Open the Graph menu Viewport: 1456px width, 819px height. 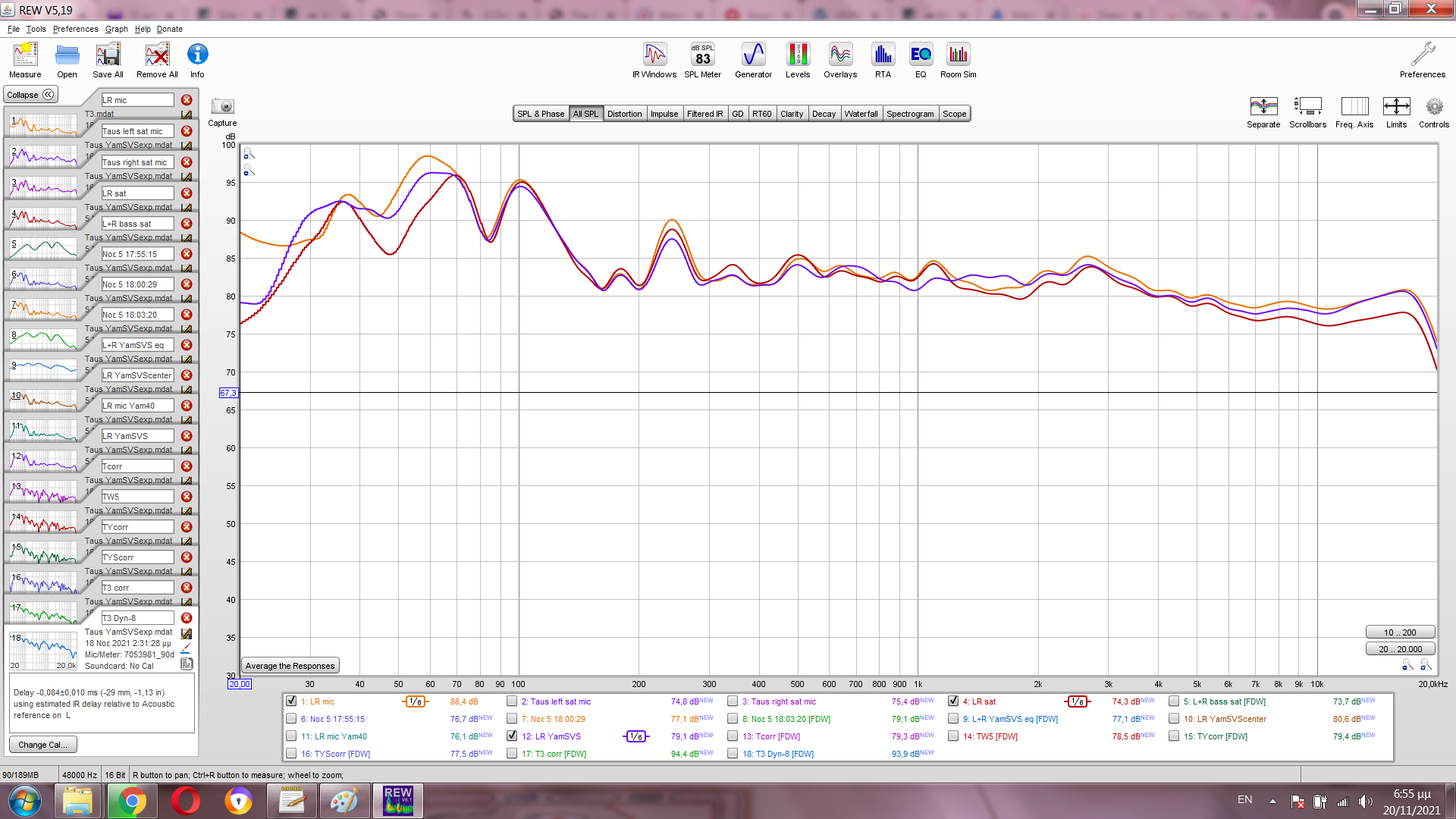pos(116,29)
